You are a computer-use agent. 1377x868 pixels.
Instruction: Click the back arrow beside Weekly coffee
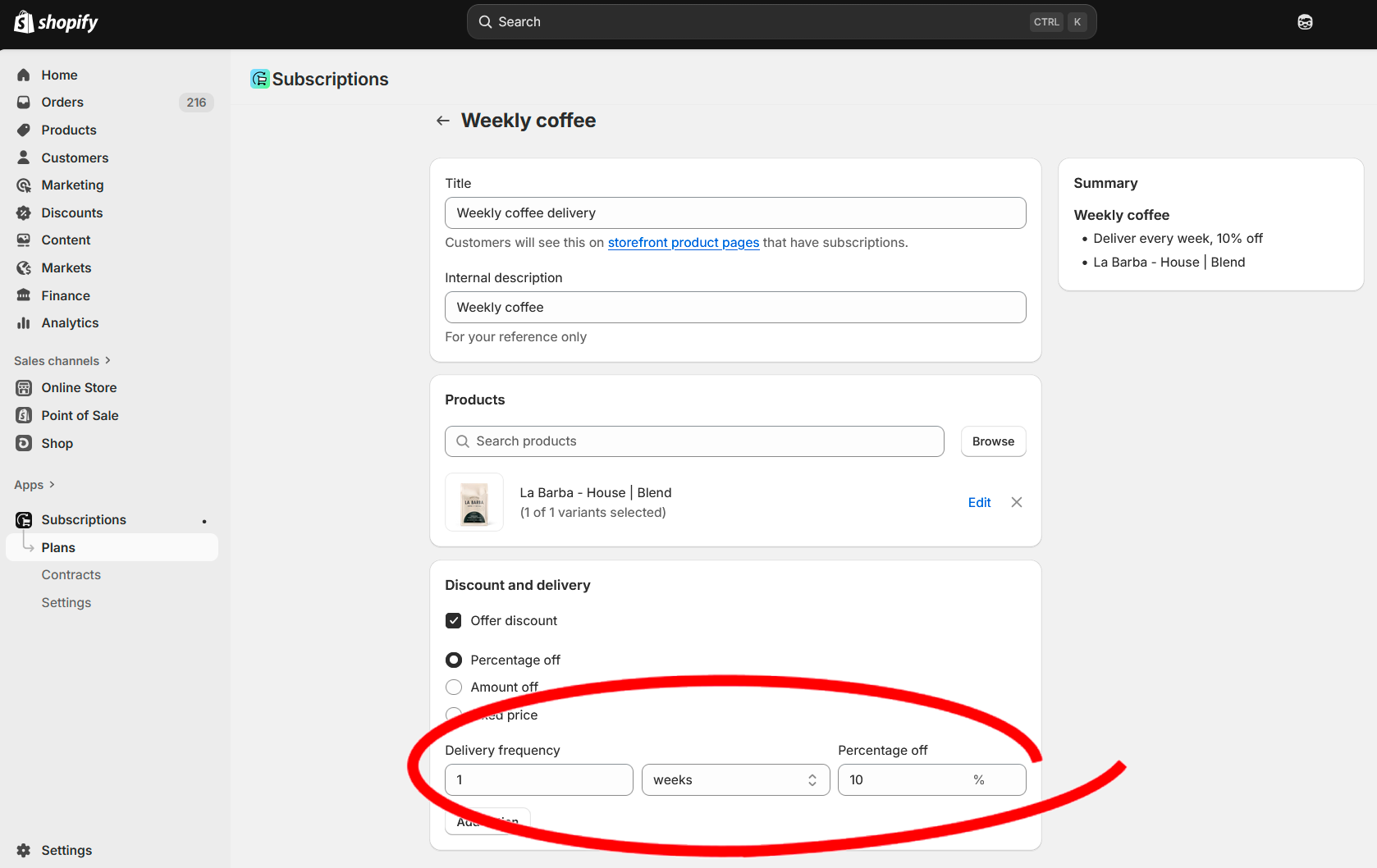443,121
